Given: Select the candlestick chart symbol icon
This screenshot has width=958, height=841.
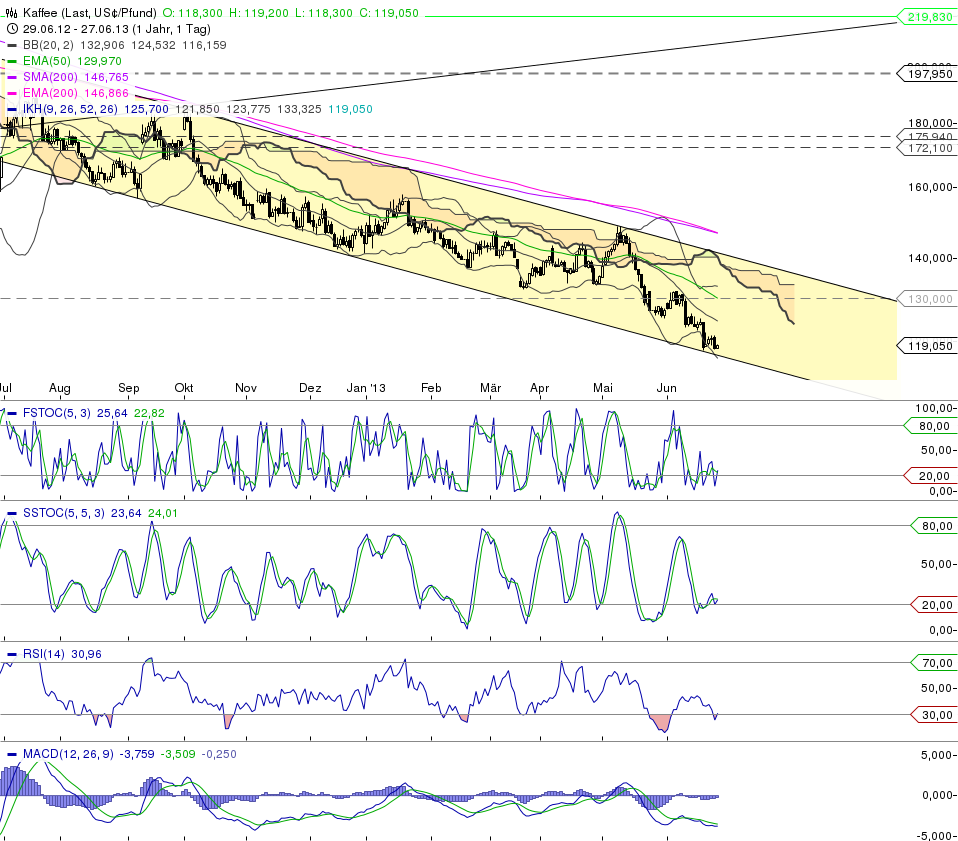Looking at the screenshot, I should pyautogui.click(x=12, y=13).
